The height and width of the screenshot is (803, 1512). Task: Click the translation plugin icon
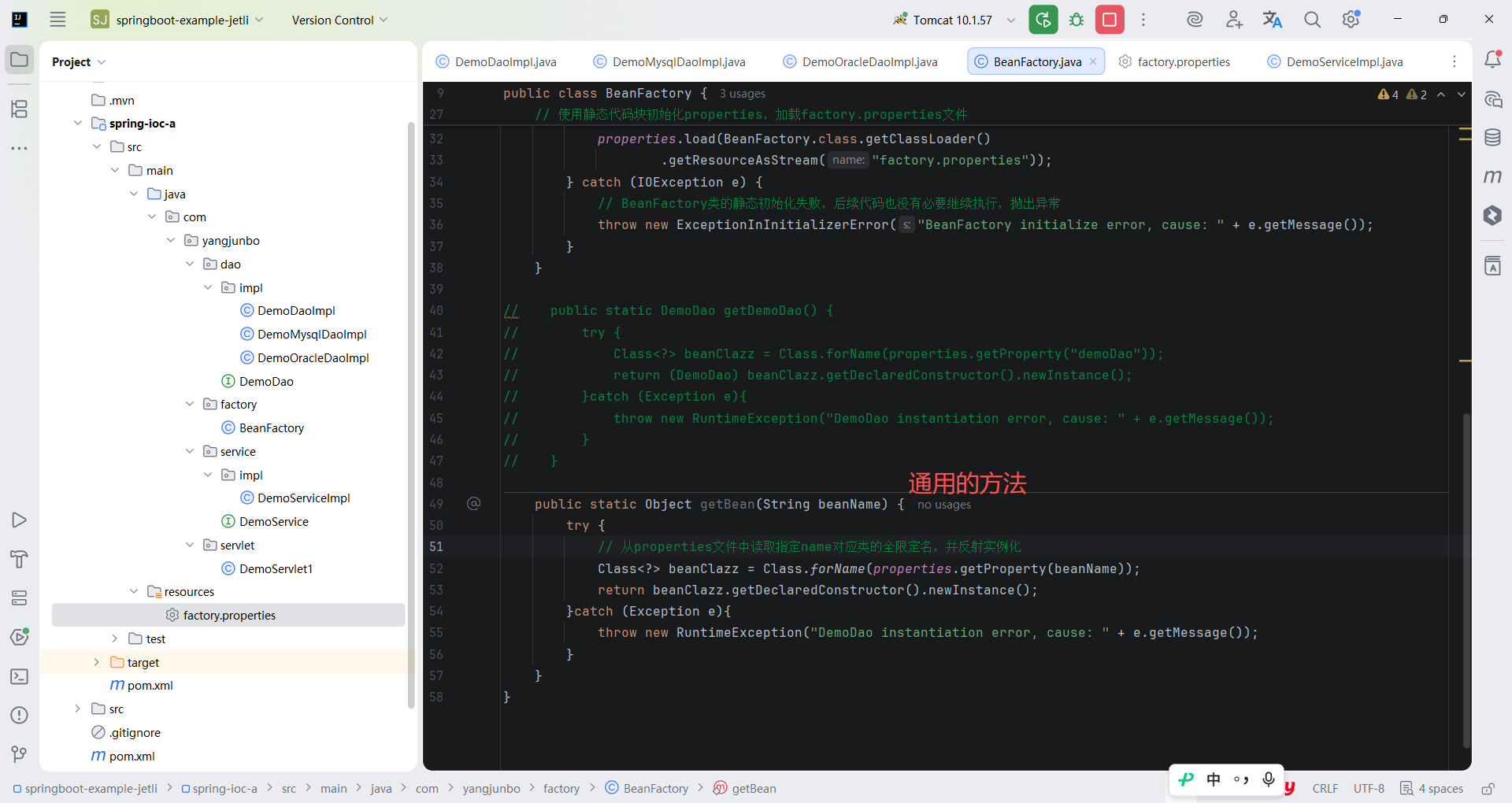click(1273, 20)
